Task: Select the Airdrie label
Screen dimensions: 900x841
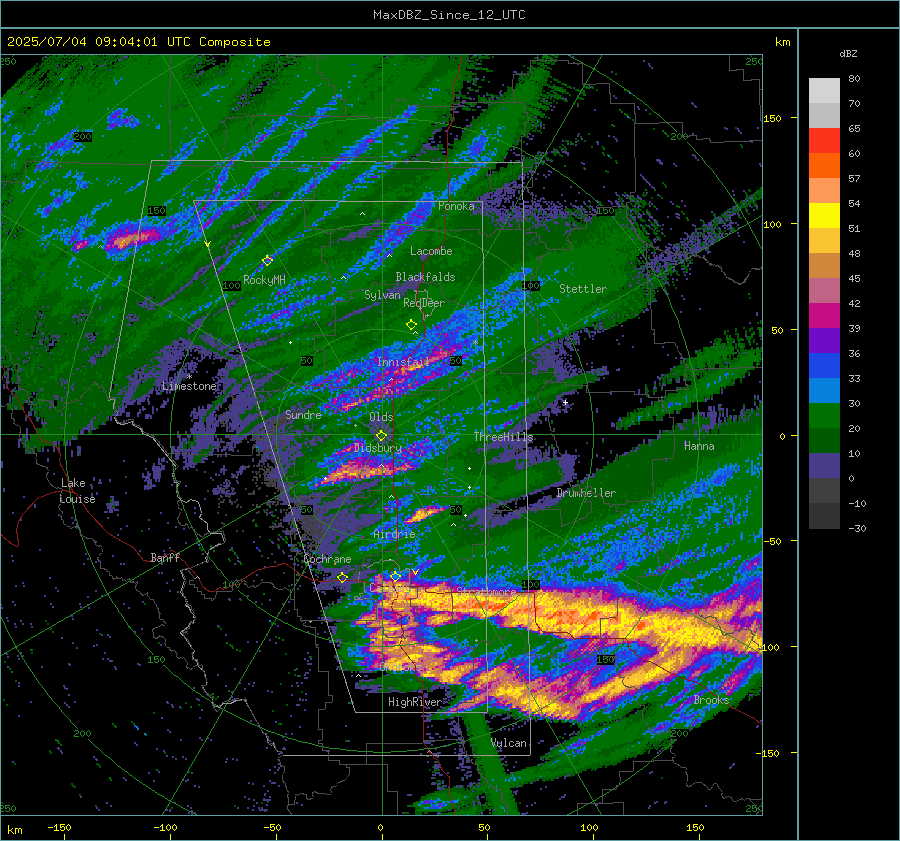Action: tap(394, 534)
